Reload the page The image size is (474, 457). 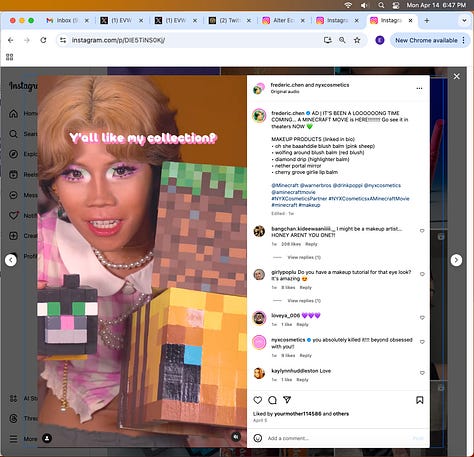tap(43, 40)
